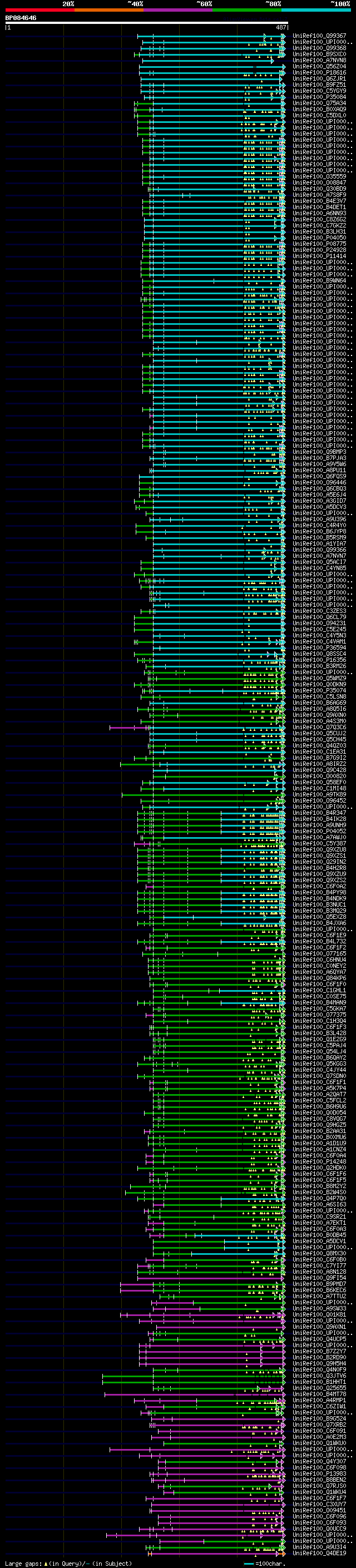Select the UniRef100_Q56Z04 label
This screenshot has width=356, height=1568.
point(319,66)
